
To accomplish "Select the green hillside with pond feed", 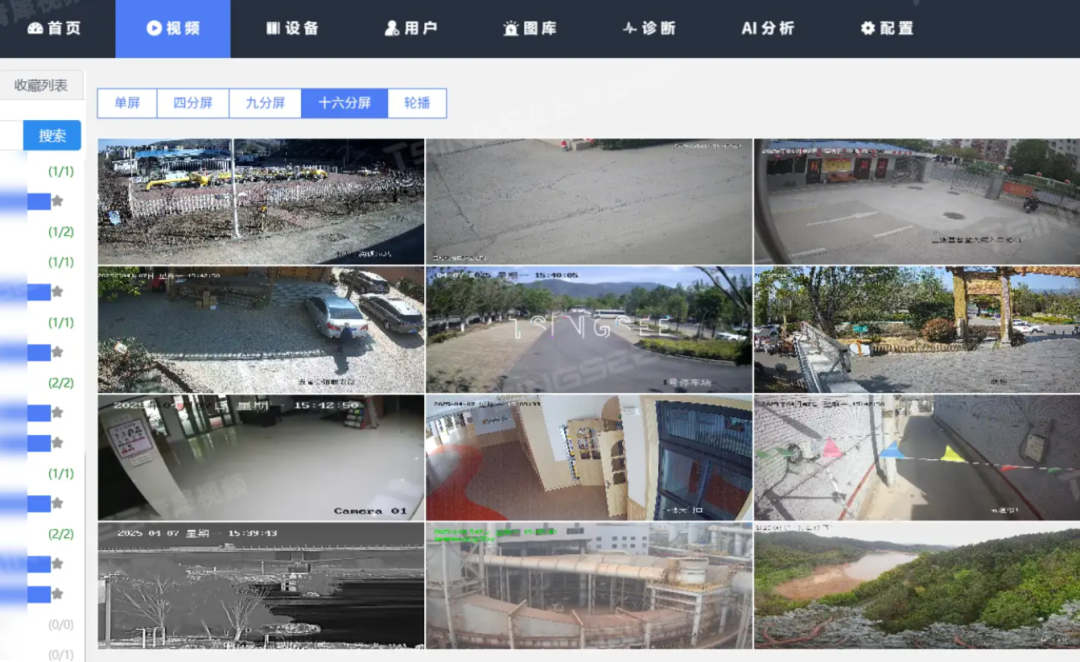I will click(917, 586).
